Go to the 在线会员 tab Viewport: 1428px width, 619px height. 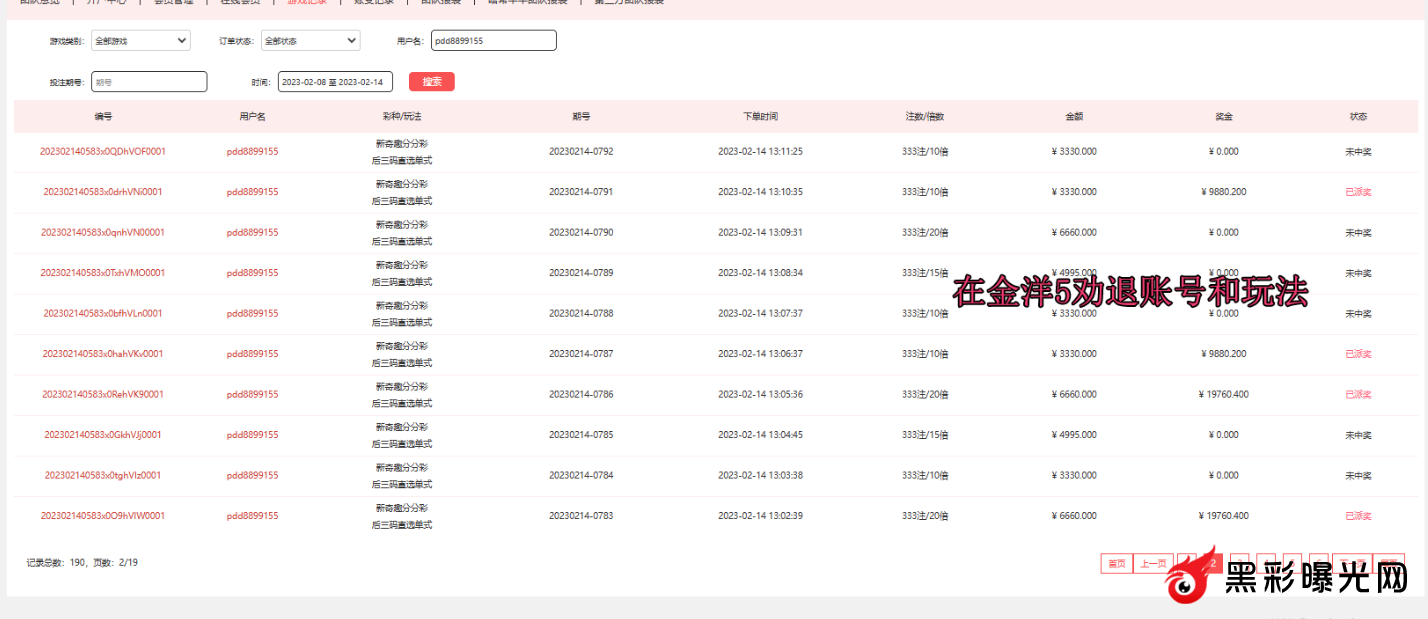tap(239, 2)
